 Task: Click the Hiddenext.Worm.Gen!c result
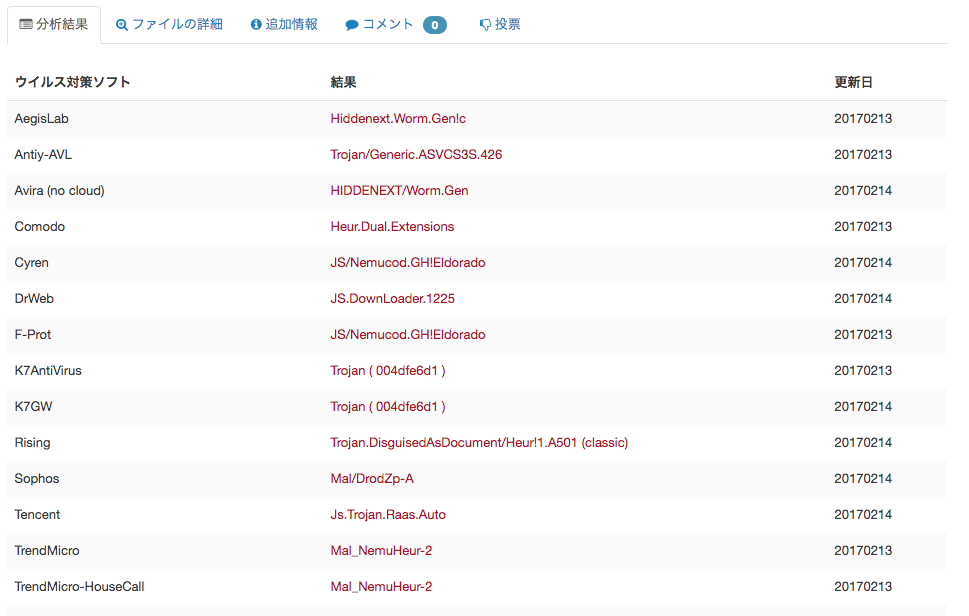click(398, 119)
